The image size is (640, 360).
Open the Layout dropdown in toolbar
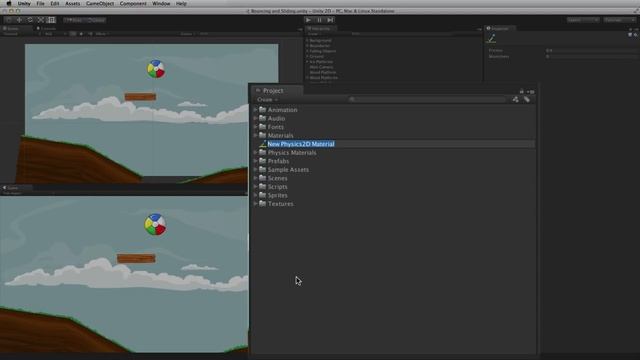pyautogui.click(x=620, y=20)
